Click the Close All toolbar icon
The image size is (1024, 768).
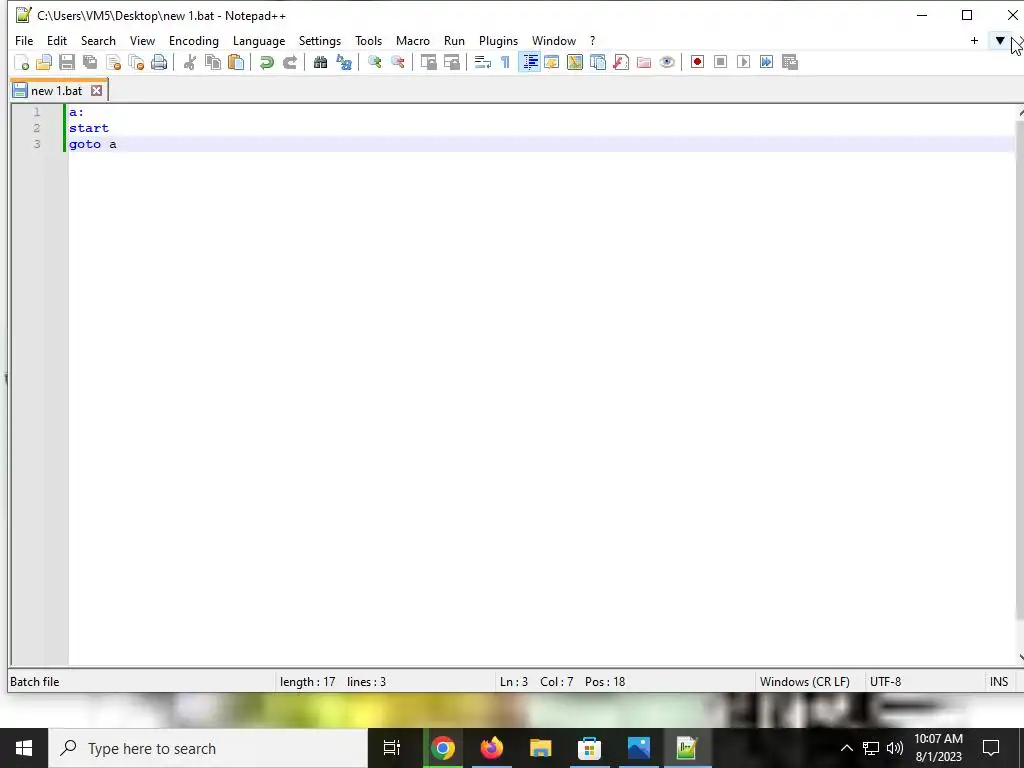(x=136, y=62)
